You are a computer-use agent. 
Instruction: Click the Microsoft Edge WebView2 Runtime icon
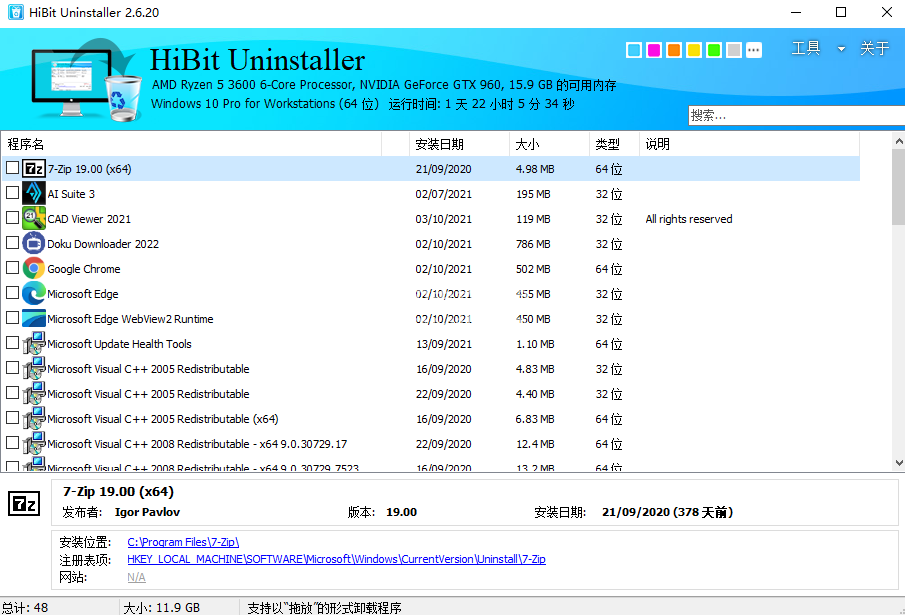tap(33, 318)
